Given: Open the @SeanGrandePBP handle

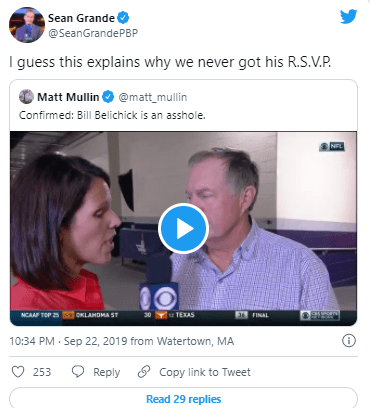Looking at the screenshot, I should point(93,33).
